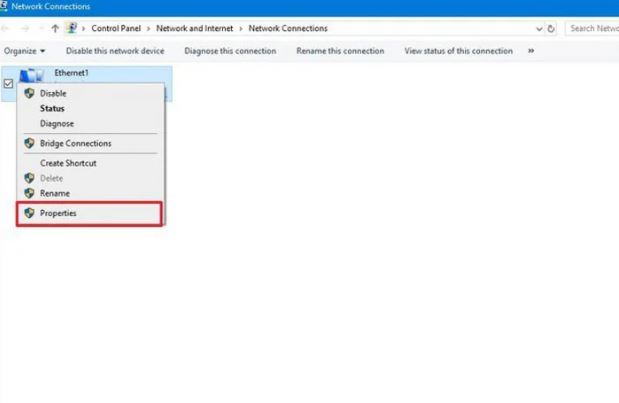Click Diagnose this connection
This screenshot has height=403, width=619.
(x=230, y=51)
